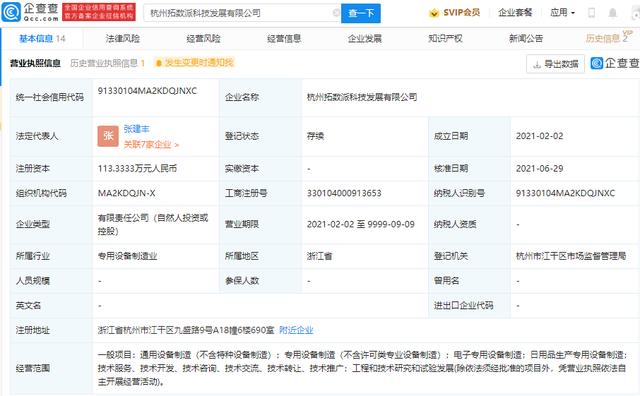Click credit code 91330104MA2KDQJNXC value

pyautogui.click(x=147, y=91)
